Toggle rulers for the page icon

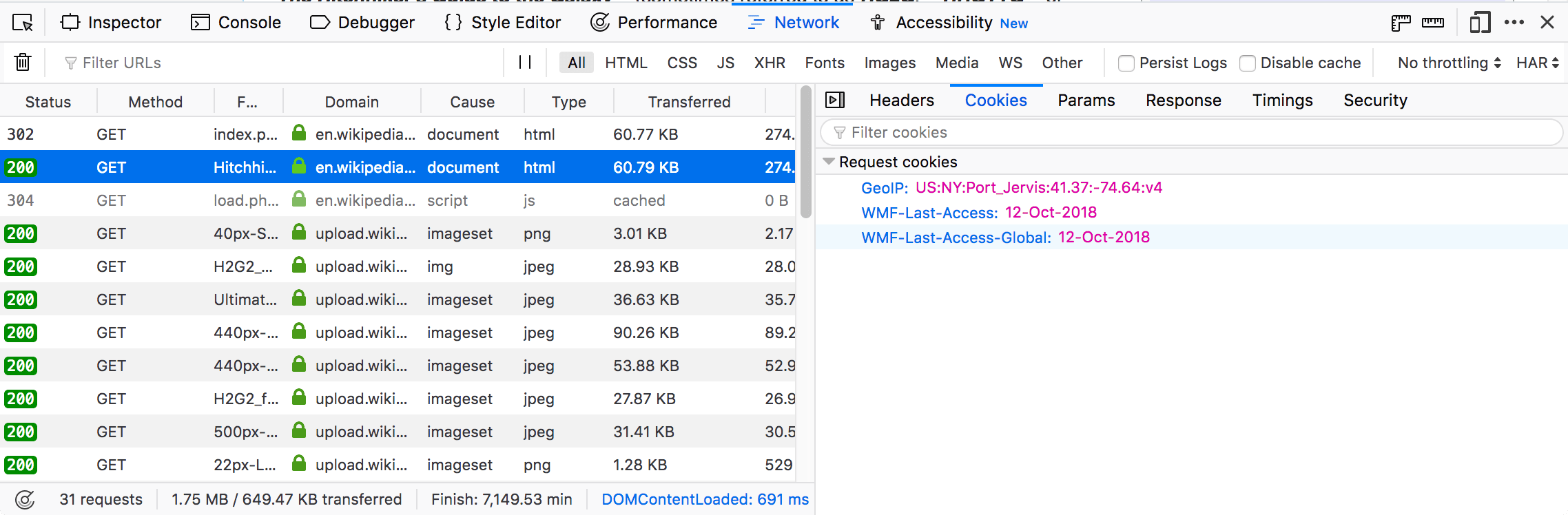(x=1401, y=23)
